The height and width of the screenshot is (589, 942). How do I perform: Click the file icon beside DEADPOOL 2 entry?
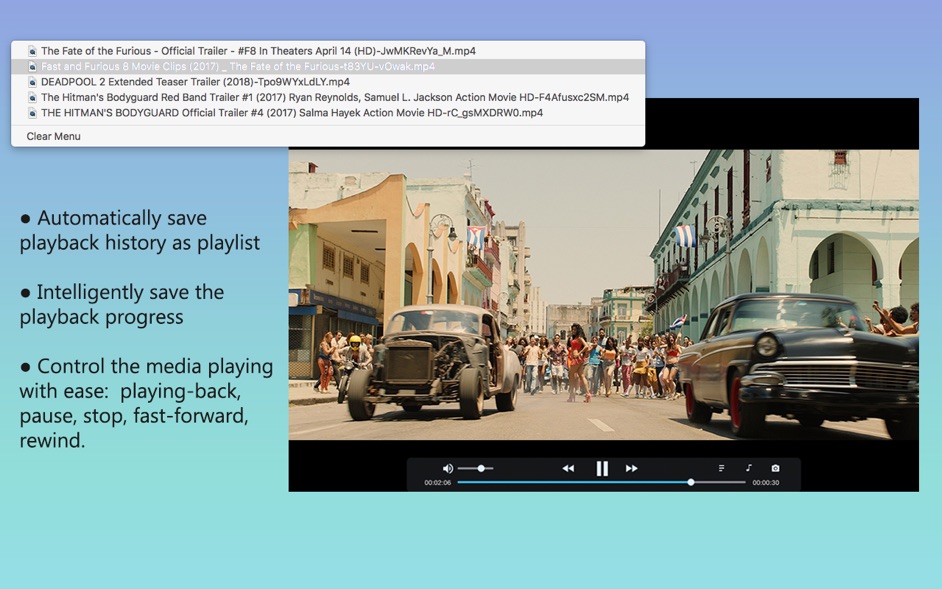[32, 82]
